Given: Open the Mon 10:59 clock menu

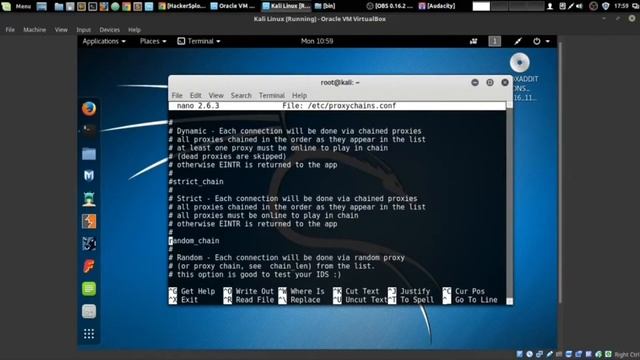Looking at the screenshot, I should tap(317, 41).
